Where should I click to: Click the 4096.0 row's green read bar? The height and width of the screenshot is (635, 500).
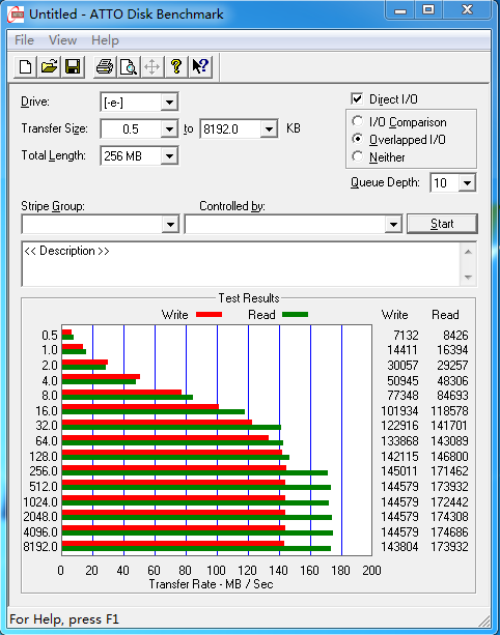[197, 533]
